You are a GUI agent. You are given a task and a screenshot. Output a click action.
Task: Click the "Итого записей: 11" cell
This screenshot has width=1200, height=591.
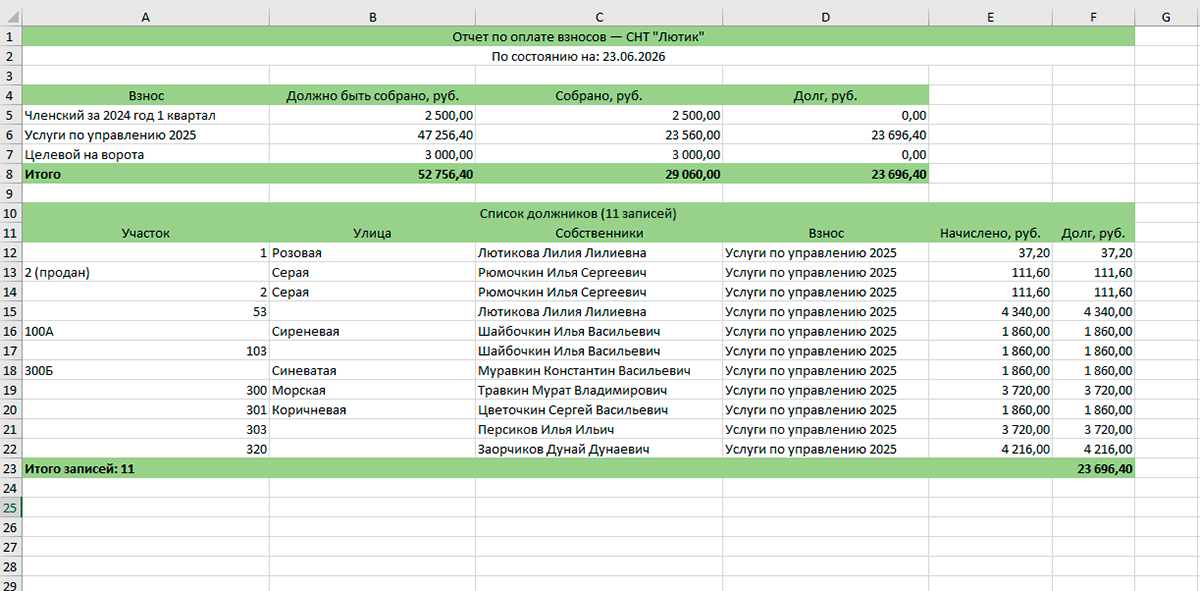146,468
